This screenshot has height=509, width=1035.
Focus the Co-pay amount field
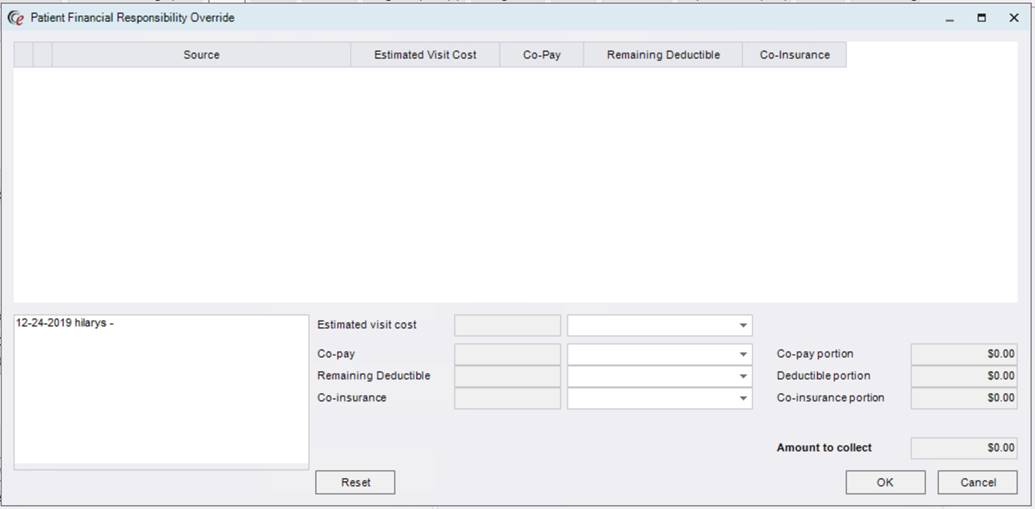point(507,354)
